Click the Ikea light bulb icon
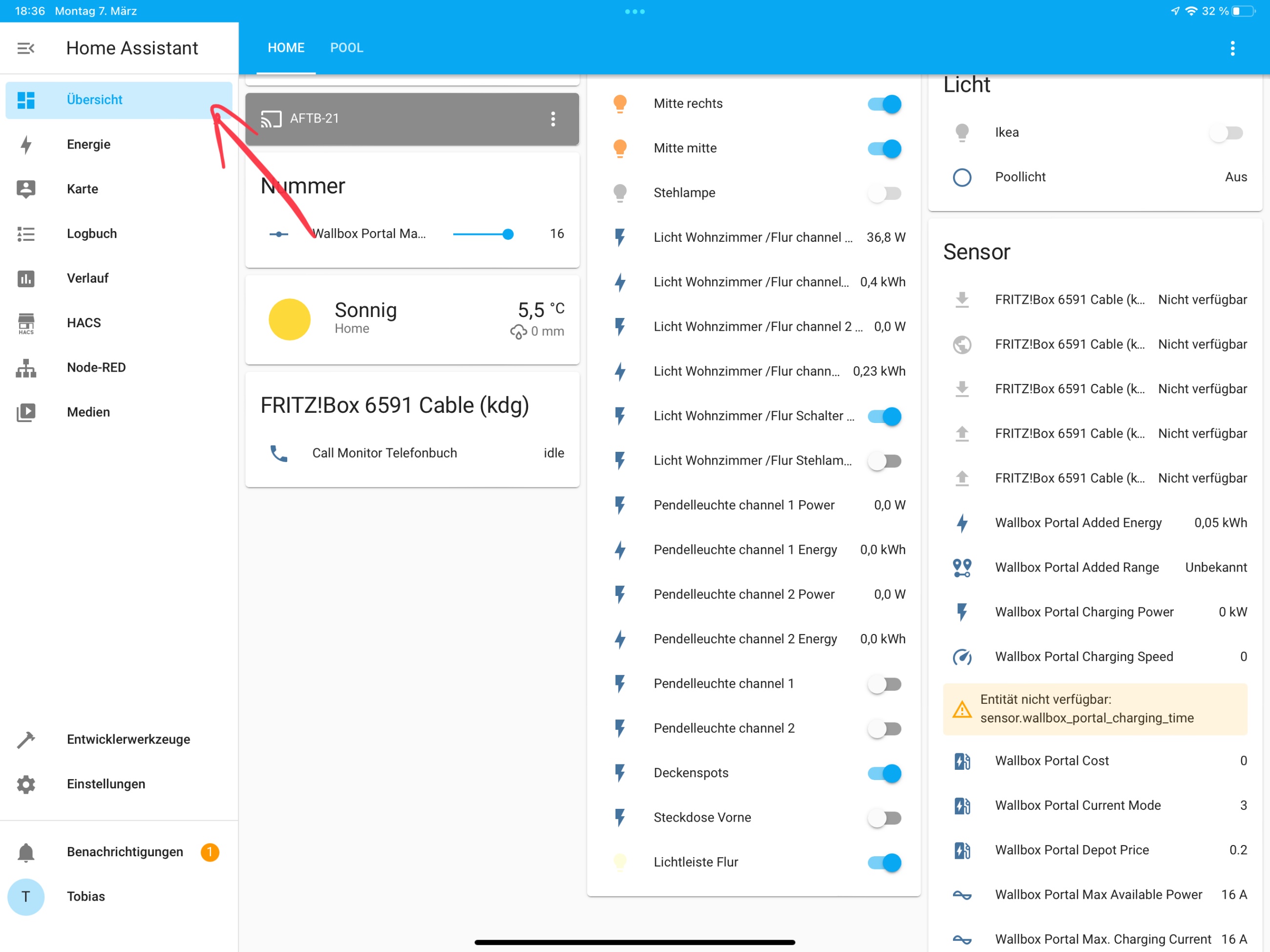 point(962,133)
